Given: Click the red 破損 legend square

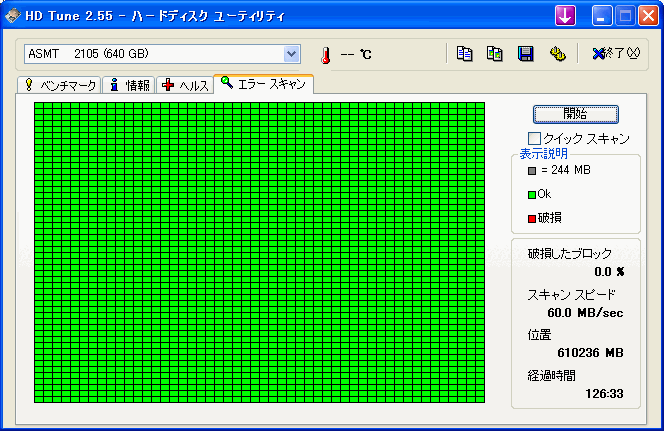Looking at the screenshot, I should [x=532, y=219].
